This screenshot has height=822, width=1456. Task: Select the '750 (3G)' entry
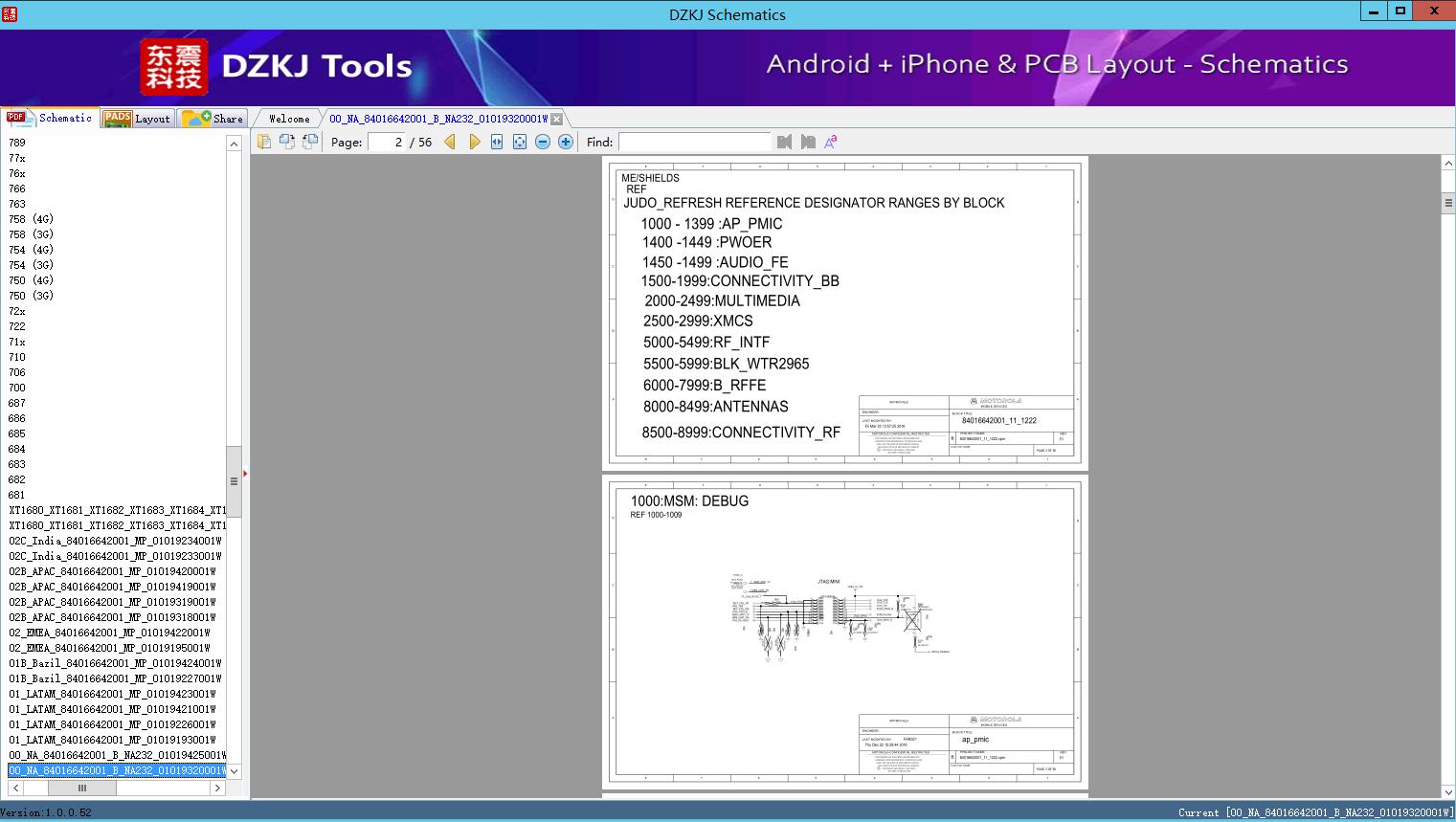(x=31, y=296)
